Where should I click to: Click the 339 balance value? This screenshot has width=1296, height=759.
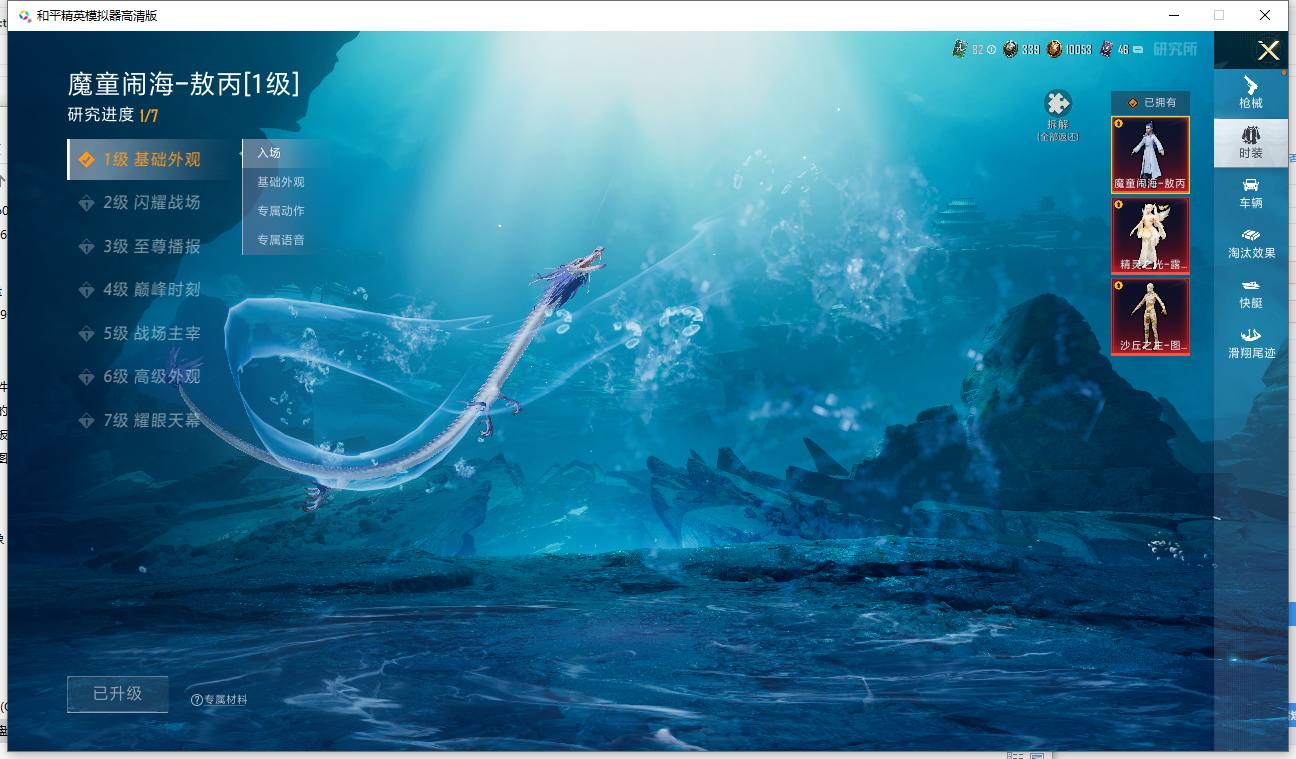point(1030,49)
